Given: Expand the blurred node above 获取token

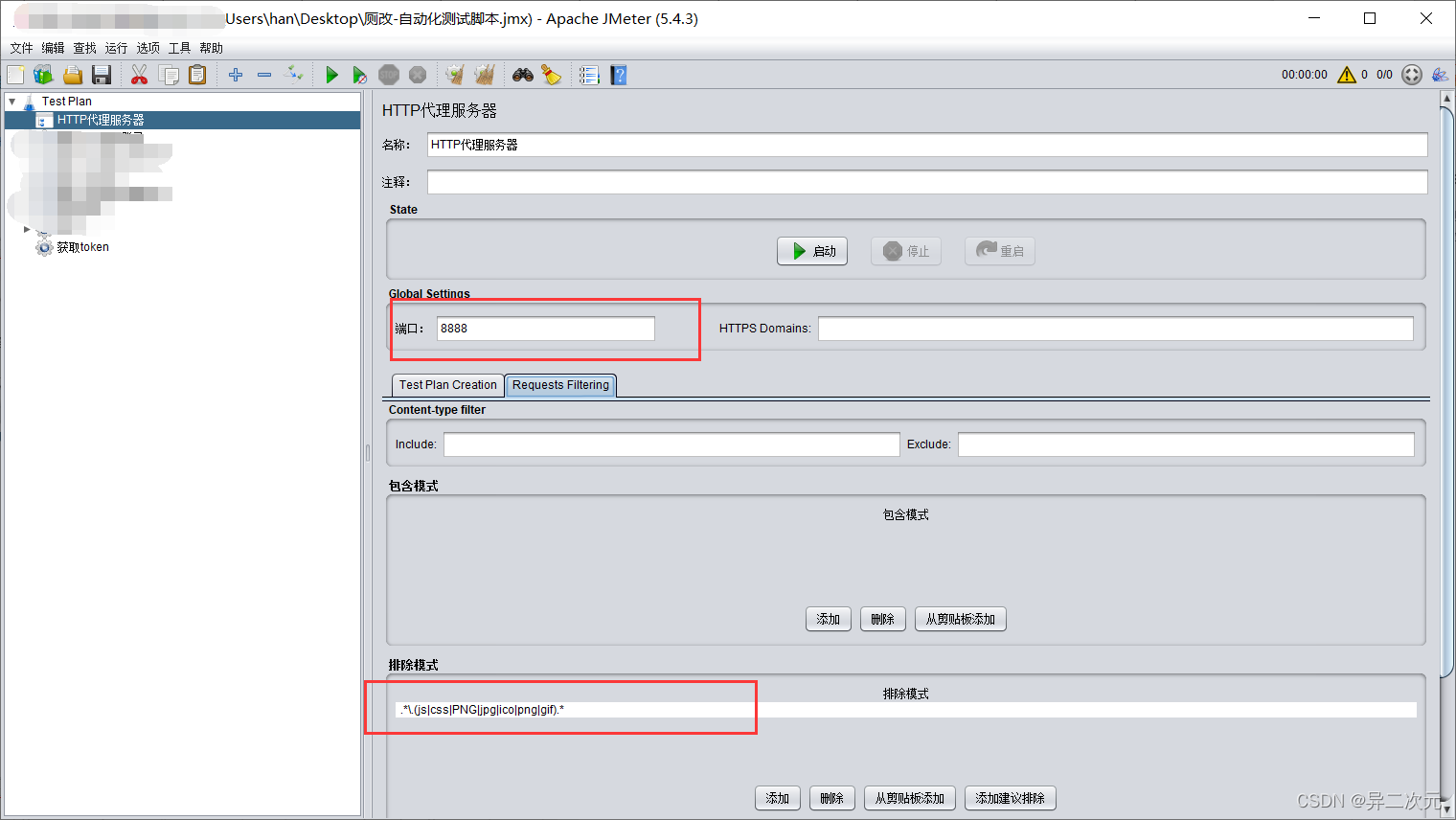Looking at the screenshot, I should (27, 229).
